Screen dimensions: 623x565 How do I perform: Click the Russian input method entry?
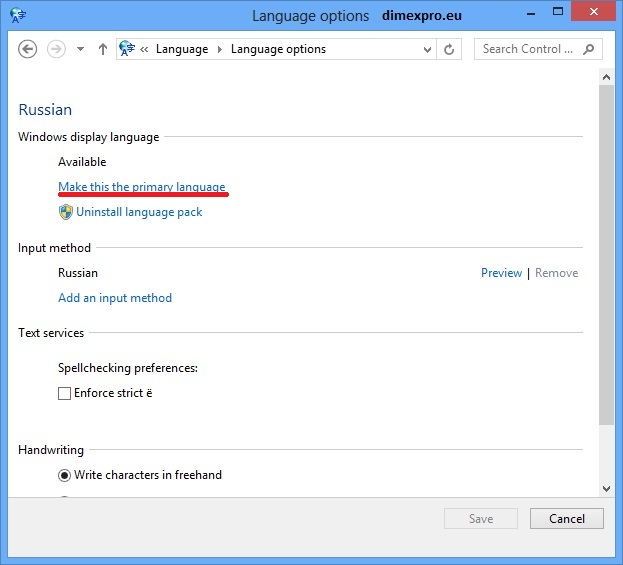(78, 273)
